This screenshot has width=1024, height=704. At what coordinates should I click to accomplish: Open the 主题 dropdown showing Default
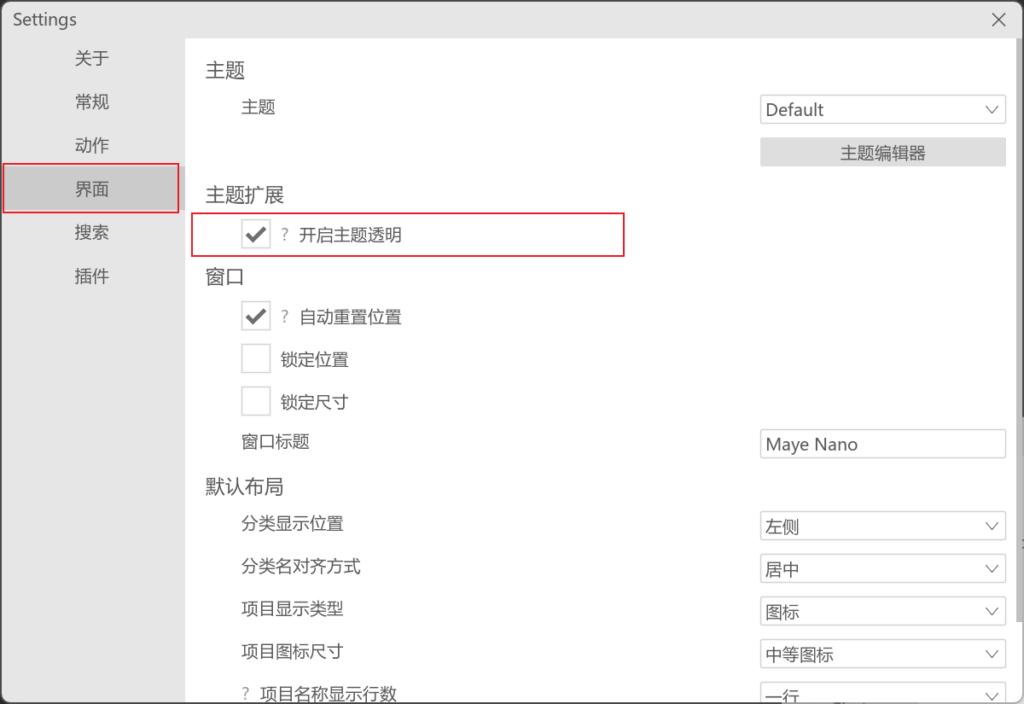882,110
